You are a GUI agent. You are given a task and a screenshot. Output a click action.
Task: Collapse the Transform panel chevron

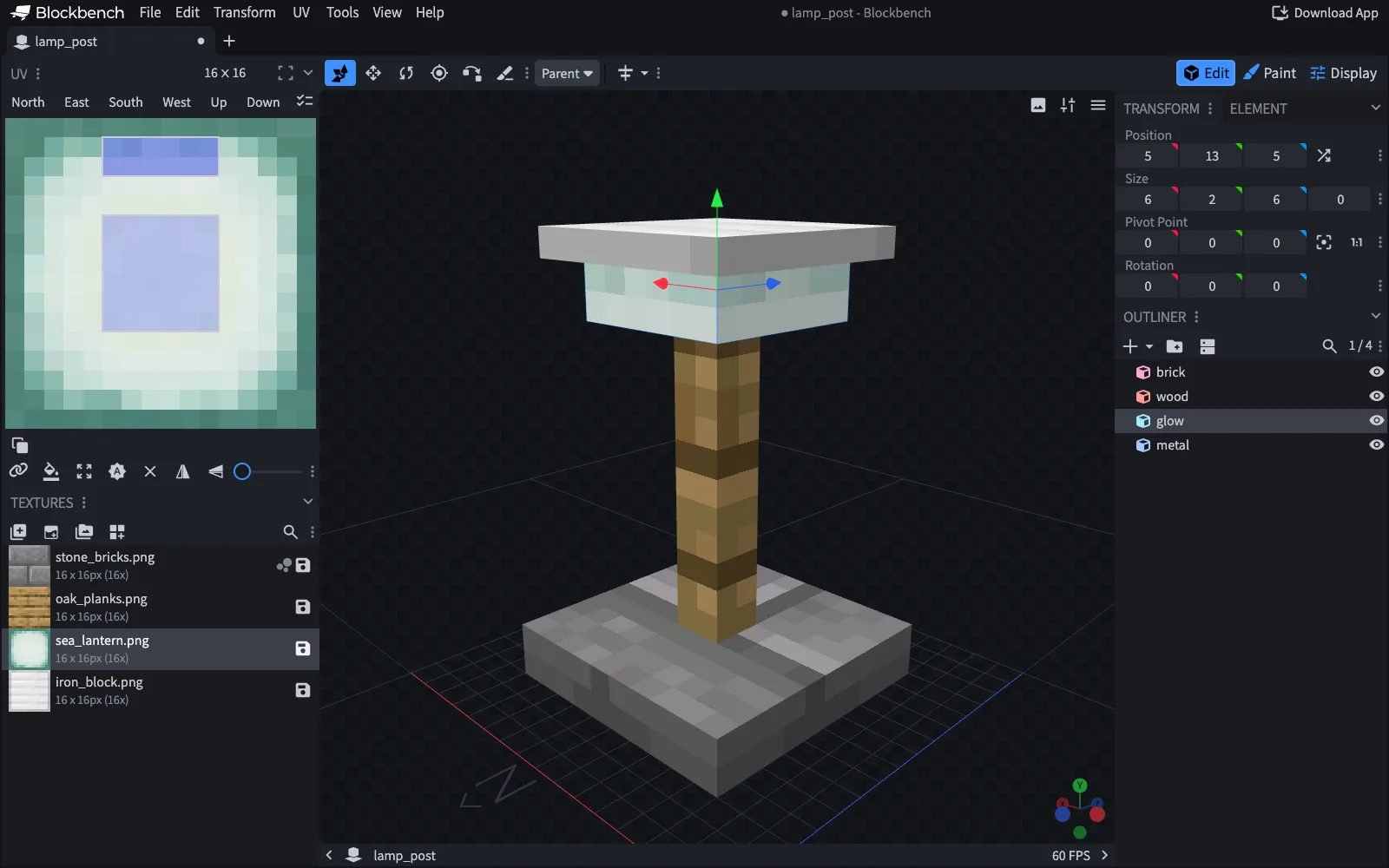point(1375,108)
